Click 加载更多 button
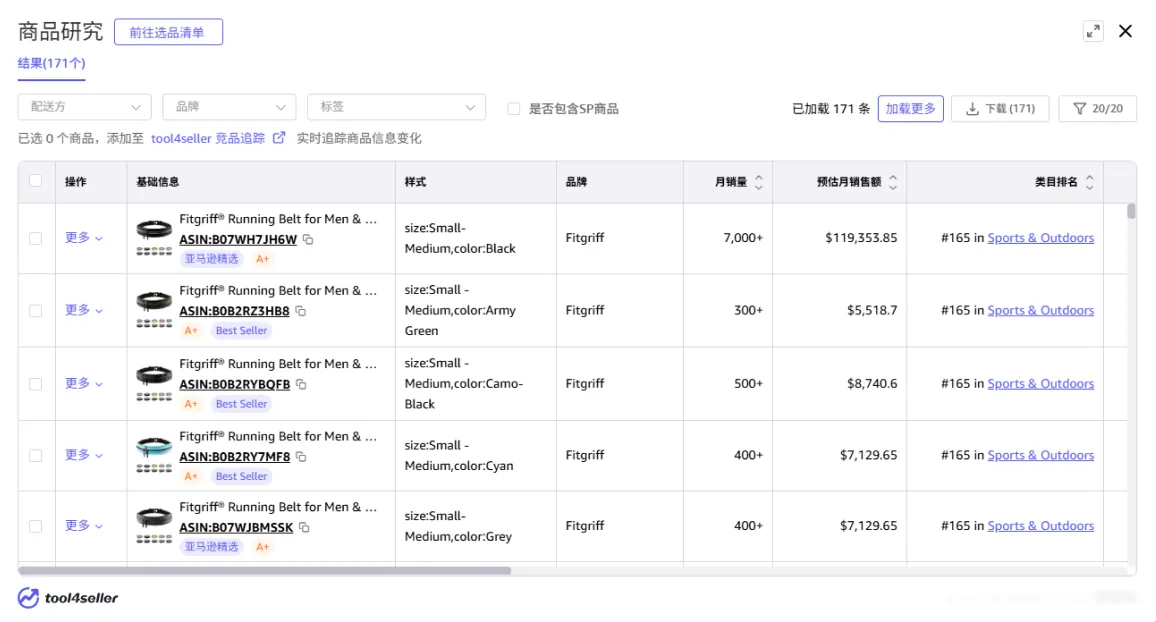The image size is (1156, 622). (910, 108)
